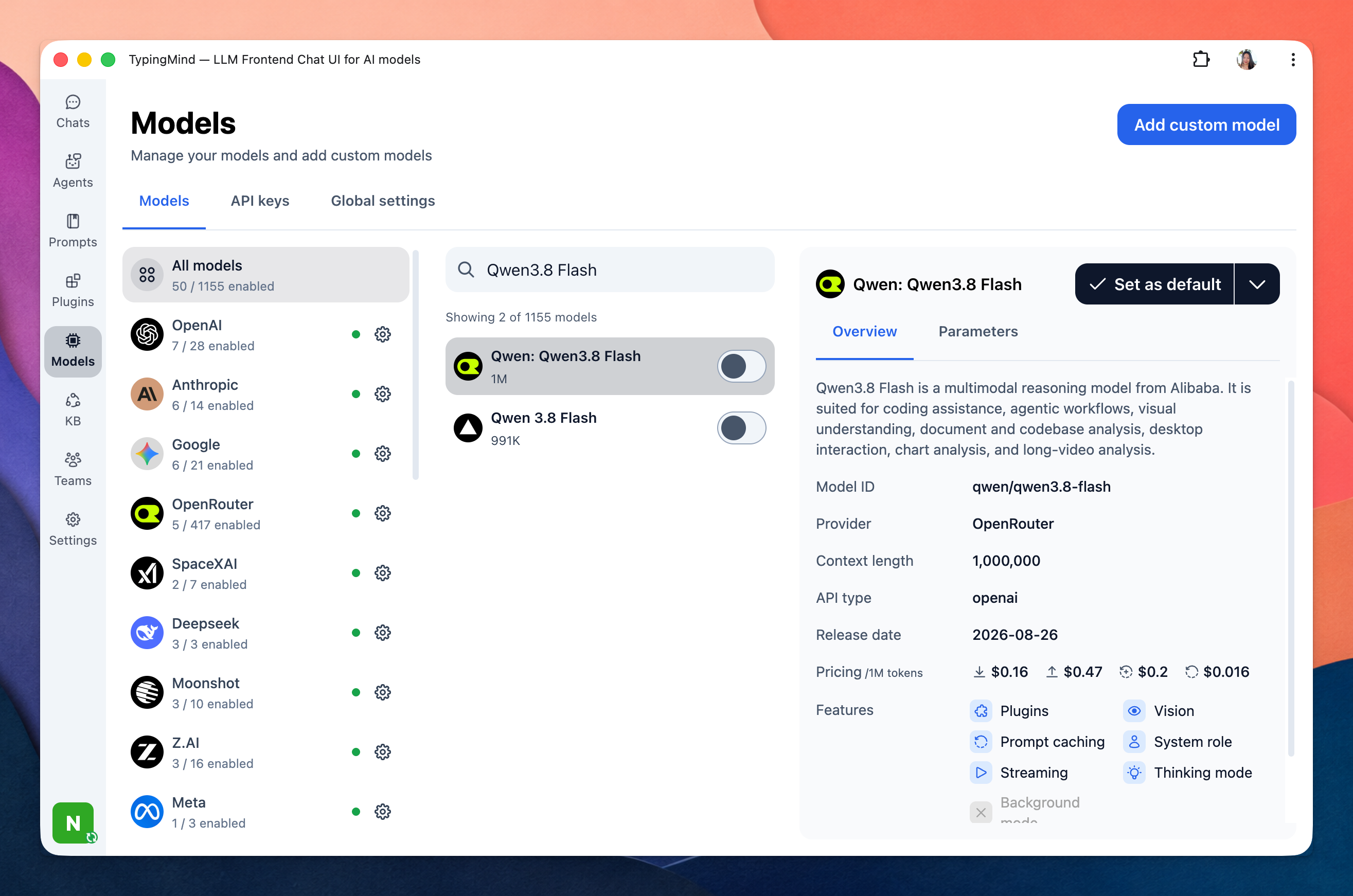Select the OpenRouter provider row

point(265,513)
